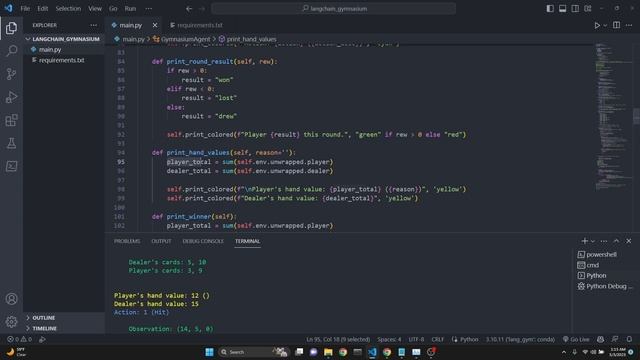Viewport: 640px width, 360px height.
Task: Go back using navigation arrow
Action: 189,9
